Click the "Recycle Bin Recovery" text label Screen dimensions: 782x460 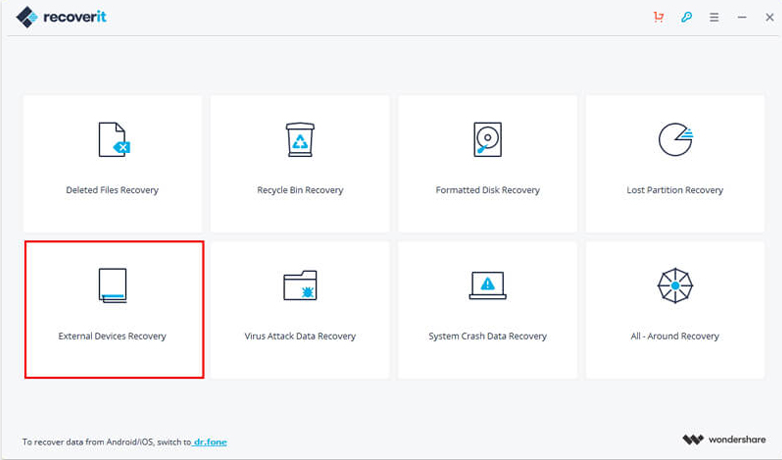300,190
